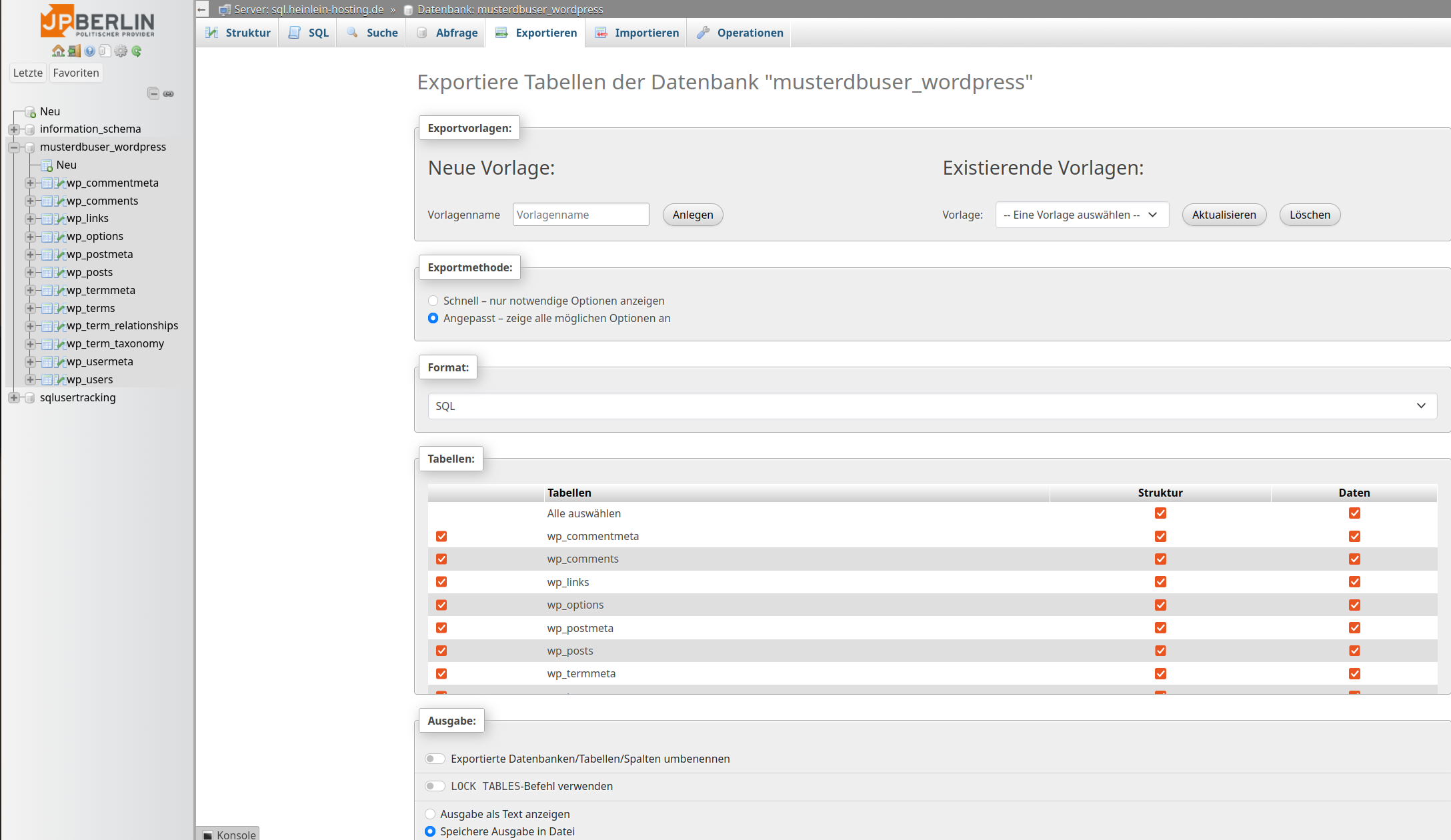
Task: Click the Anlegen button
Action: pyautogui.click(x=692, y=215)
